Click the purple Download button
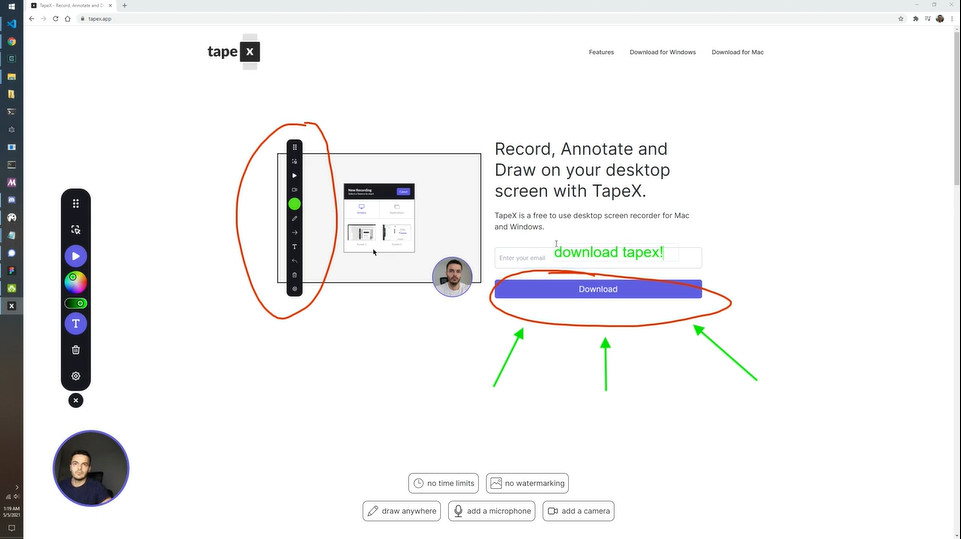This screenshot has width=961, height=539. (598, 289)
